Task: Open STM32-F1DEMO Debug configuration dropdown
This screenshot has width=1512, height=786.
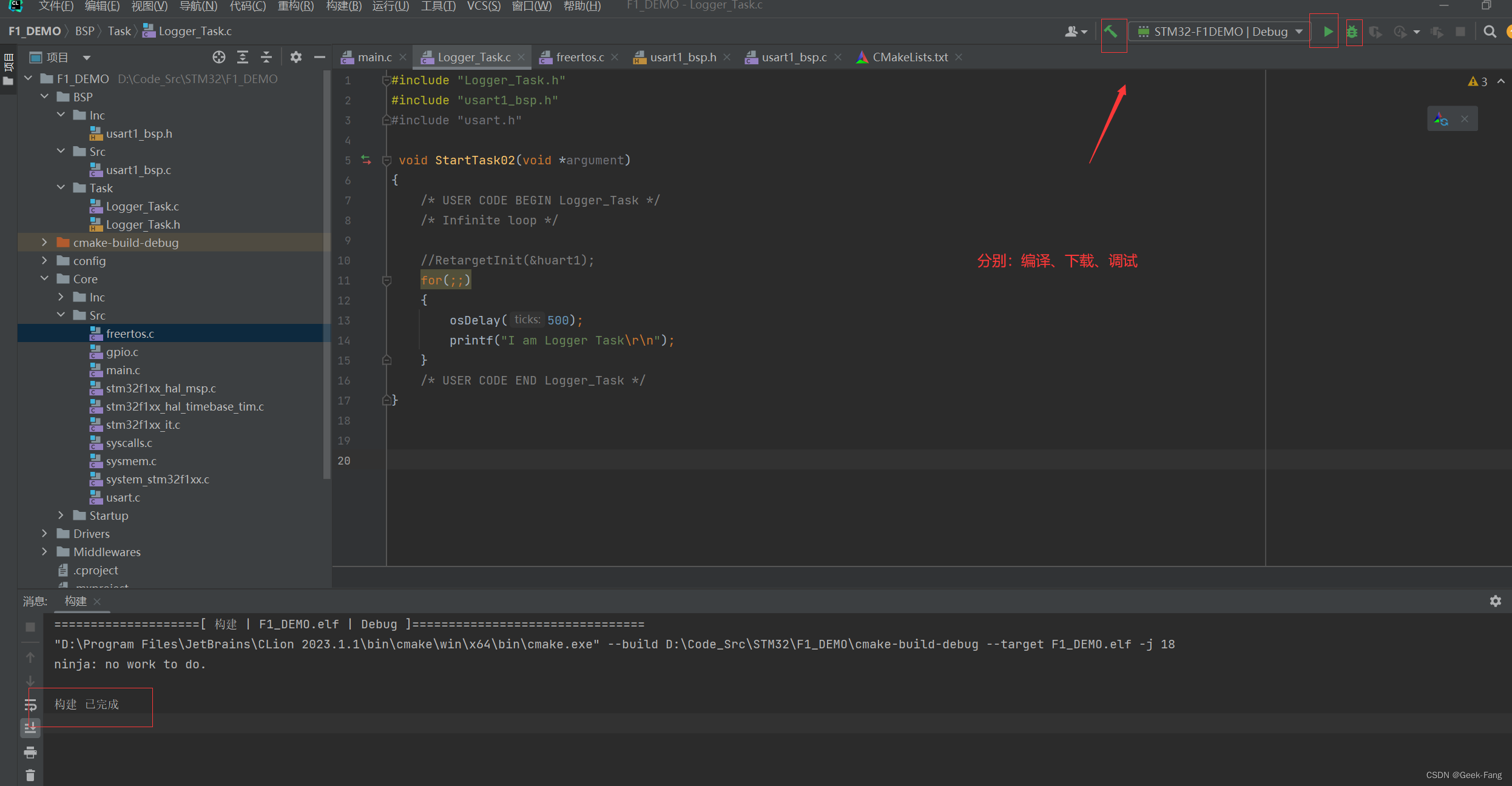Action: (1221, 32)
